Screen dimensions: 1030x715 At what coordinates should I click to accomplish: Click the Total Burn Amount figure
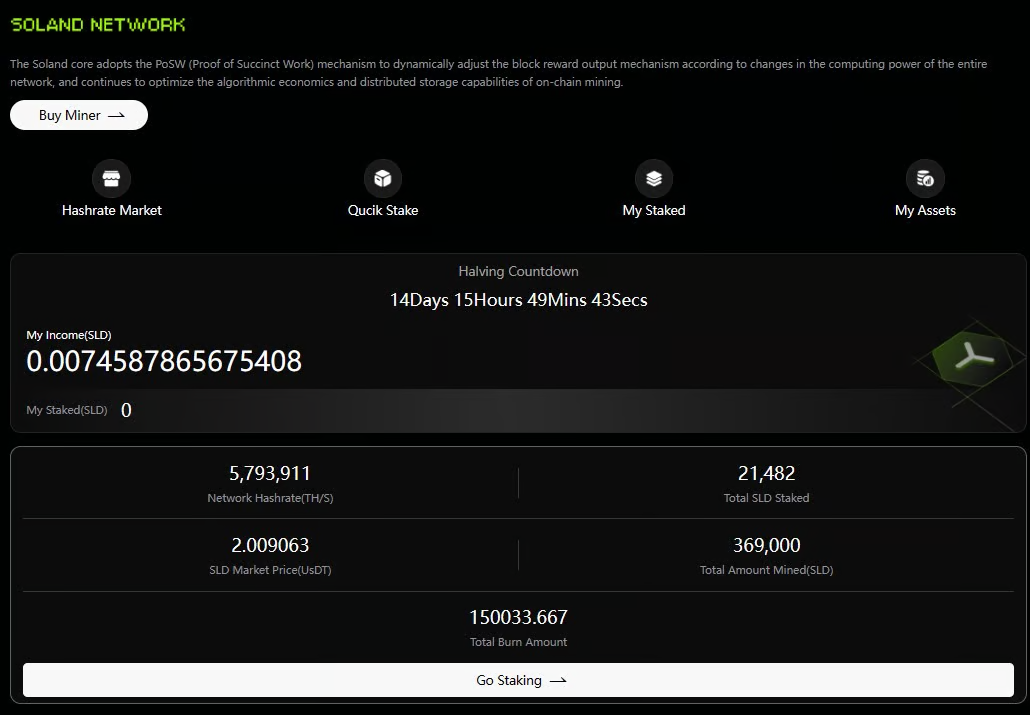(518, 618)
